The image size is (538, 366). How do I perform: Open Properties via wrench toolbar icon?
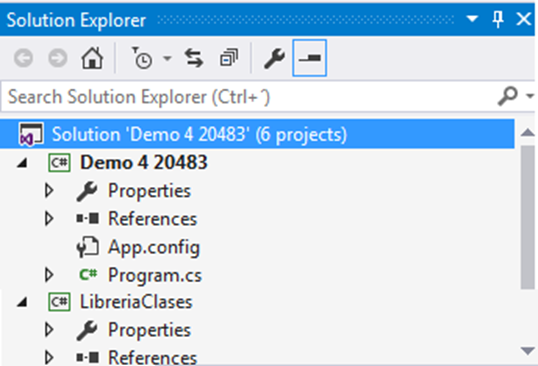274,58
